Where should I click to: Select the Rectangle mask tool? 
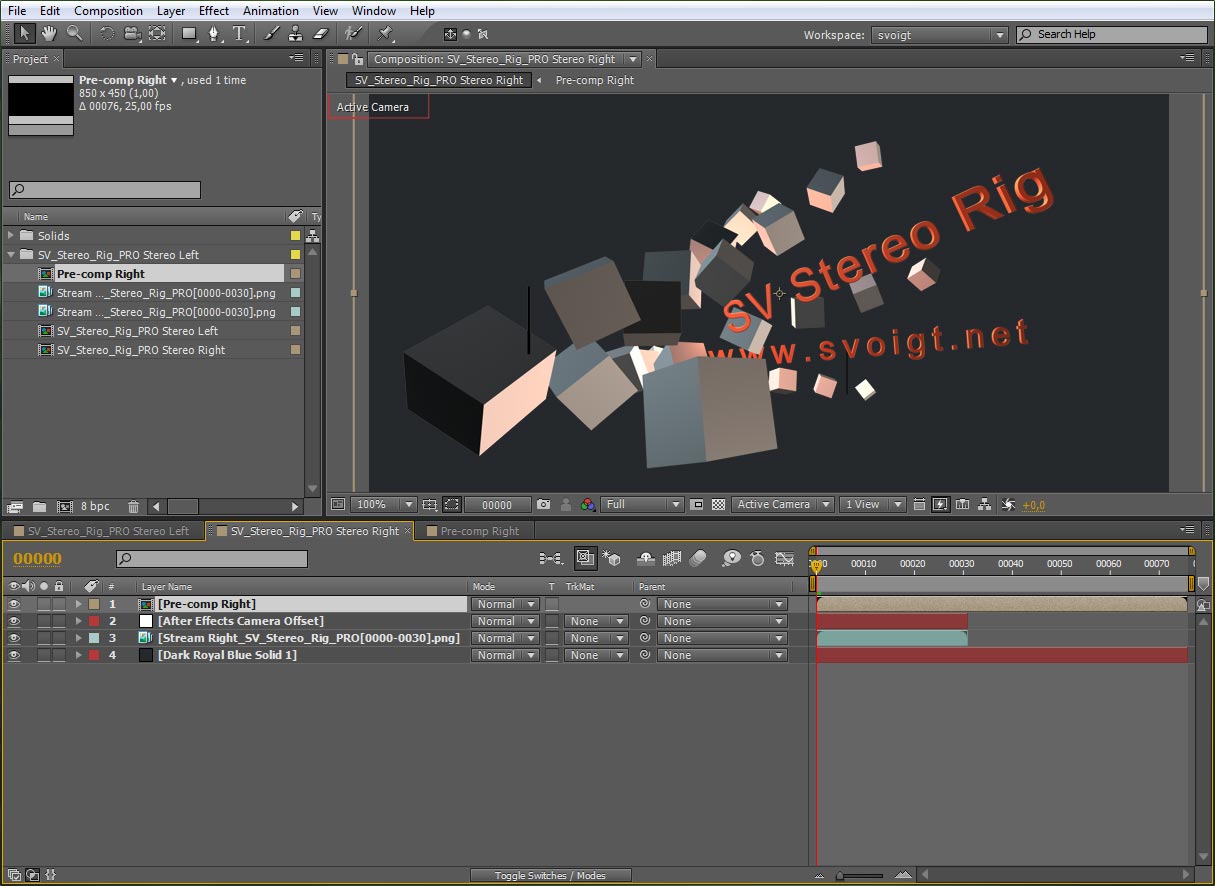click(189, 34)
